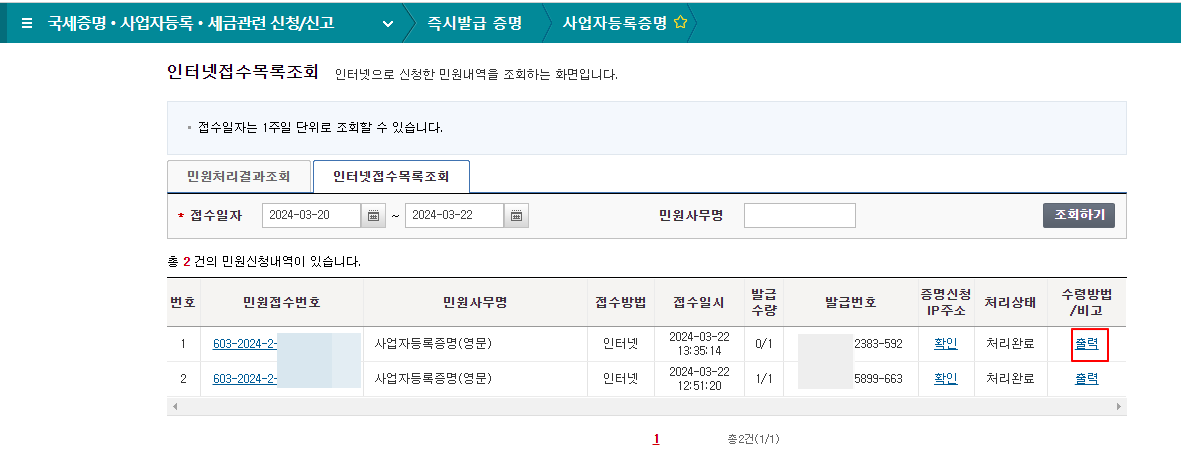Click 확인 IP link for 12:51:20 entry
The image size is (1181, 461).
point(945,379)
